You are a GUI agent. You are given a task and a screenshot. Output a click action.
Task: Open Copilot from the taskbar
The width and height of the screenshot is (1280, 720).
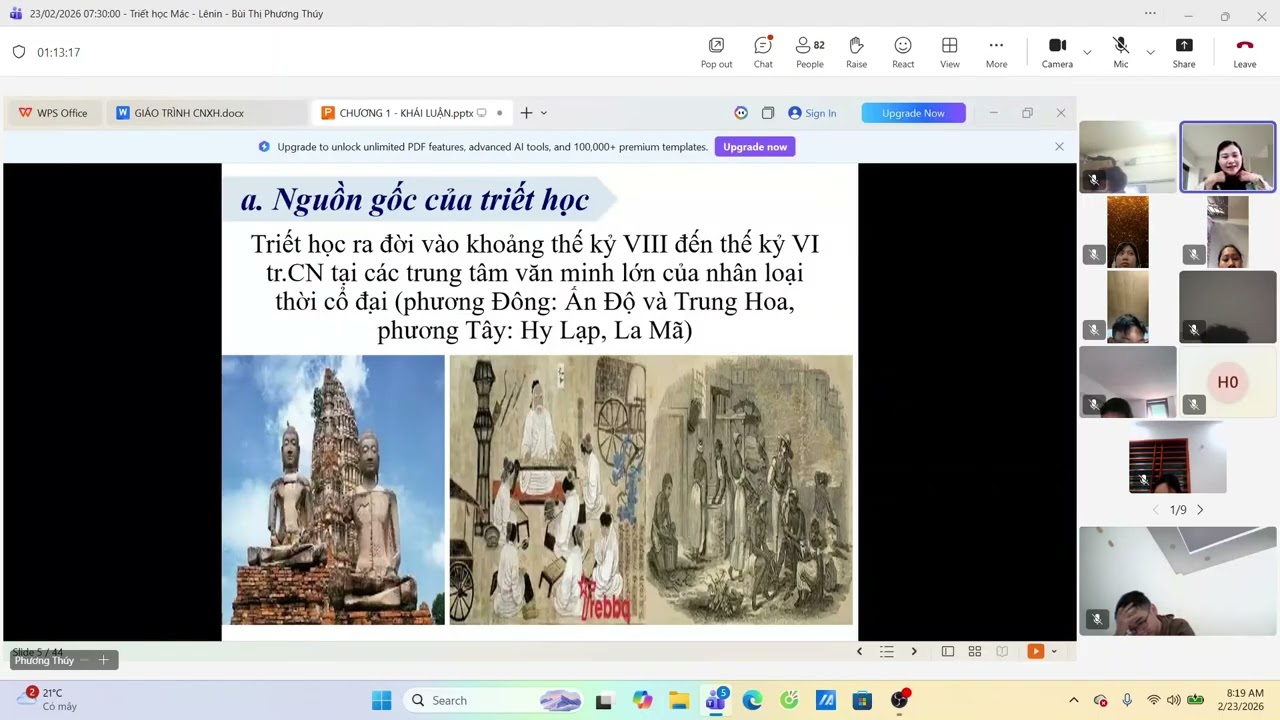click(x=642, y=700)
